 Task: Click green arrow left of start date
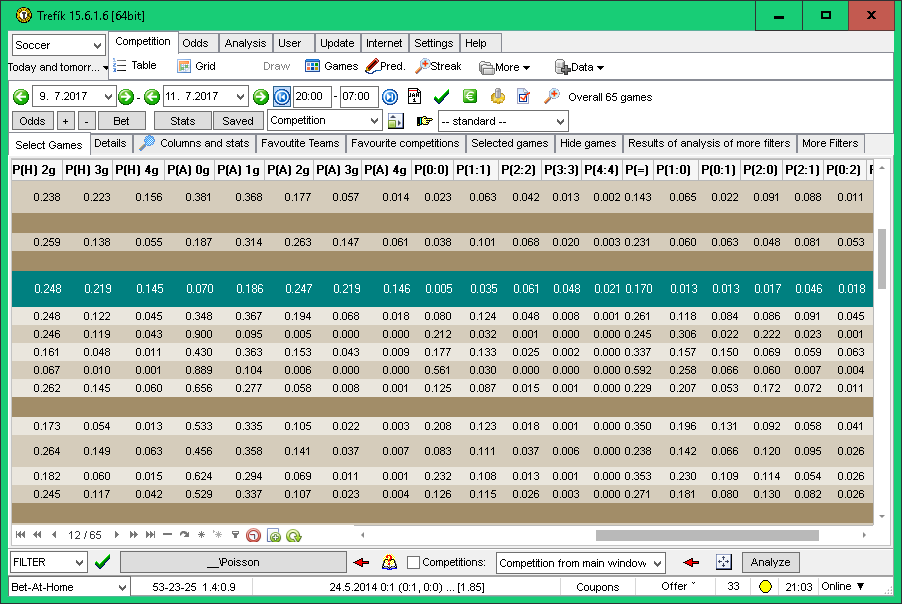click(21, 97)
